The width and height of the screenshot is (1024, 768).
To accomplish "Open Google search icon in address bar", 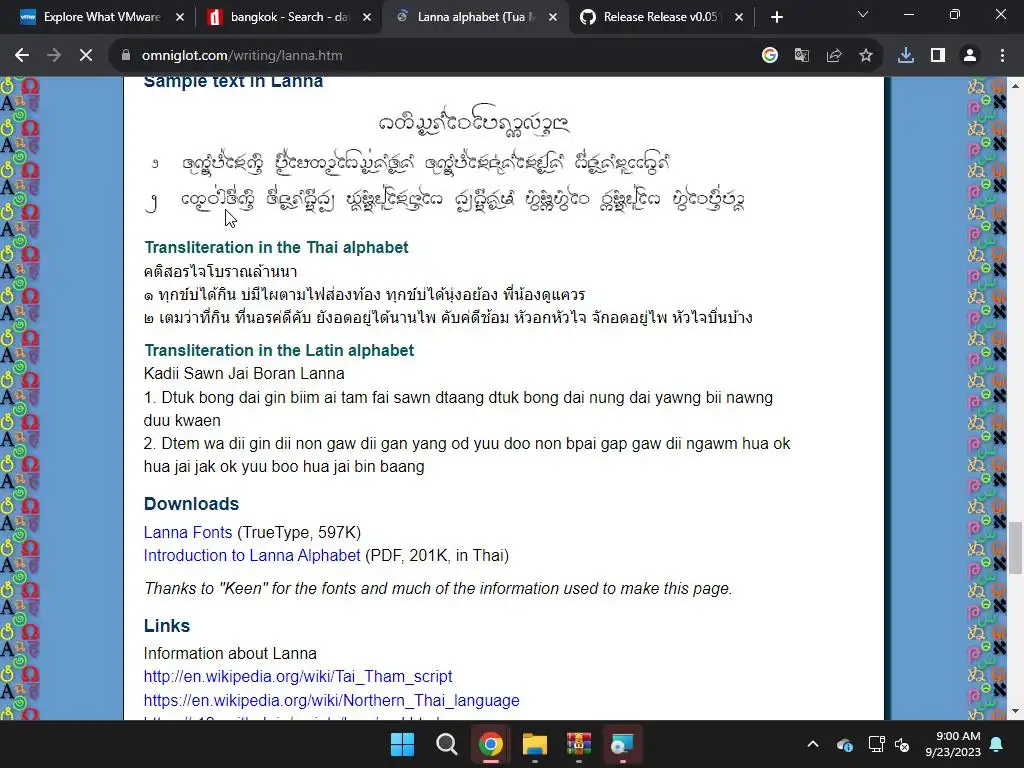I will [770, 56].
